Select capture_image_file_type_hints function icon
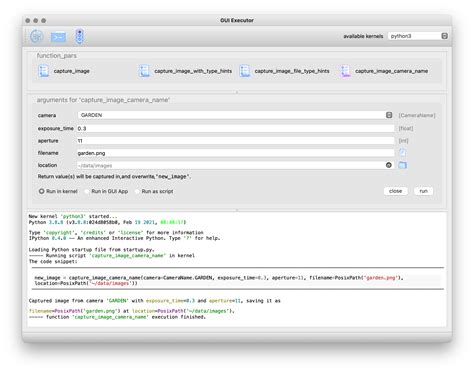474x372 pixels. coord(245,71)
